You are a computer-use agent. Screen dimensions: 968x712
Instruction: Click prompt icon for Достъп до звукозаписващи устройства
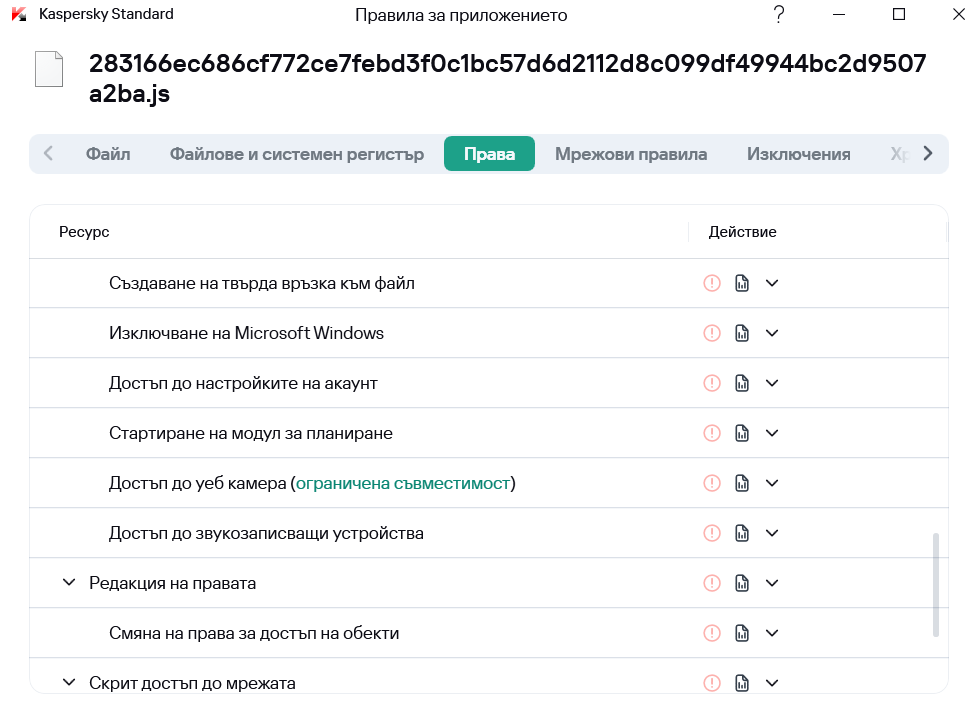click(712, 533)
